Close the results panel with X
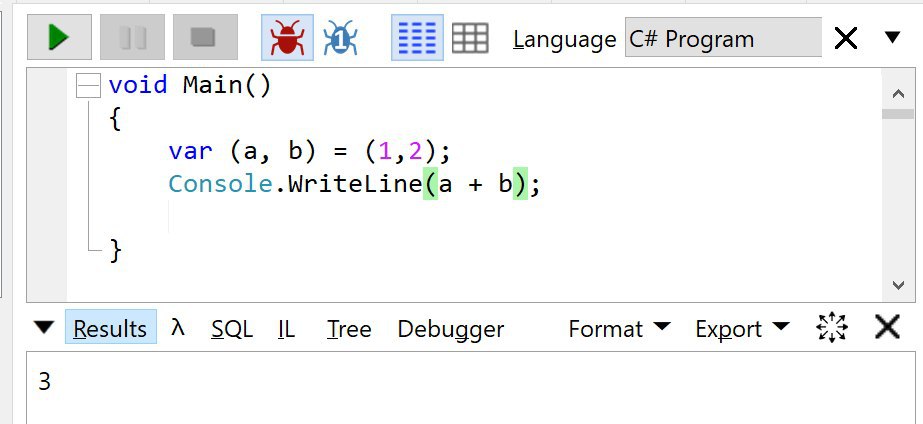Viewport: 923px width, 424px height. coord(887,327)
